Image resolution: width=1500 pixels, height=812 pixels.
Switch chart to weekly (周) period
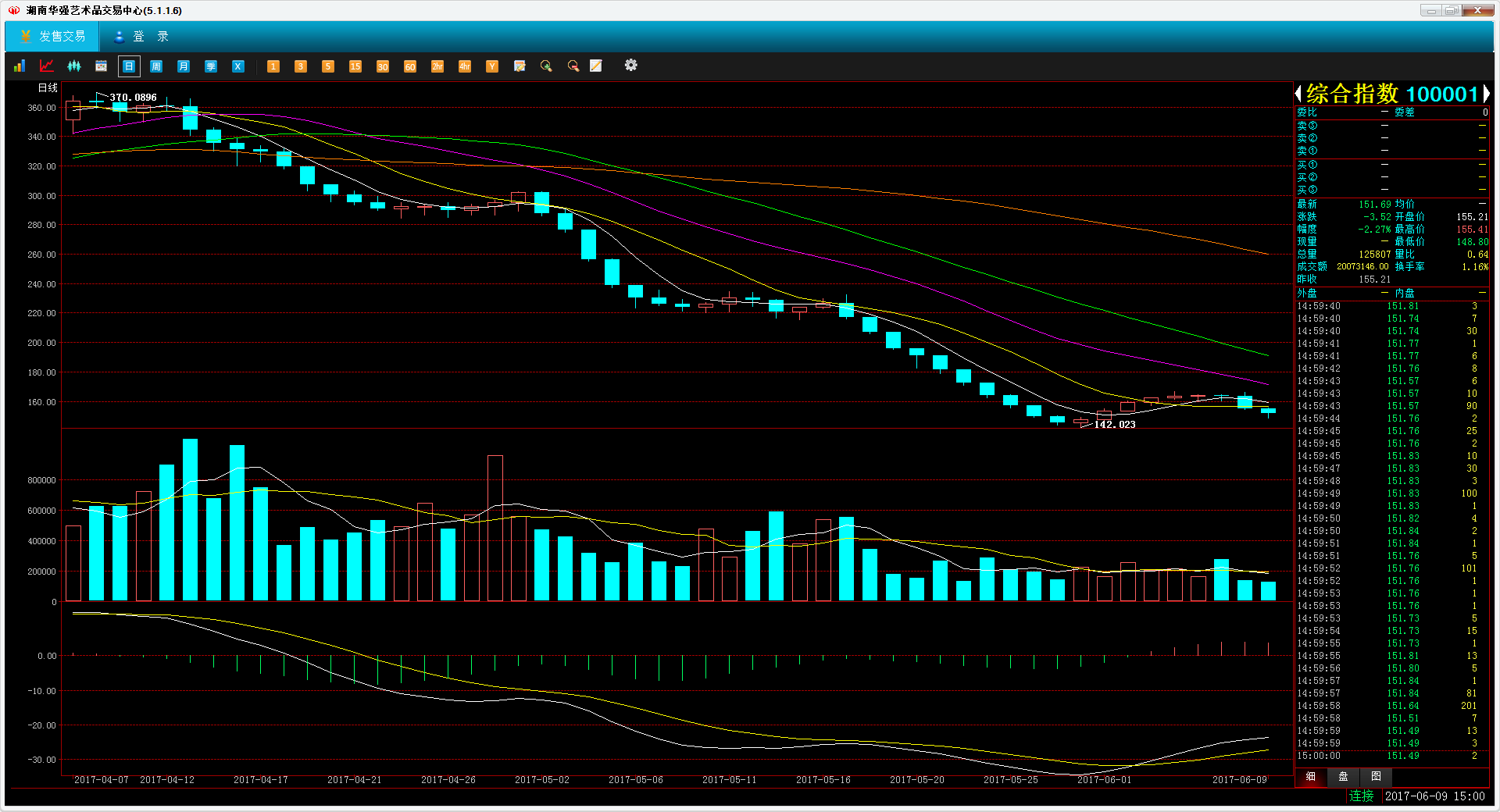coord(156,66)
